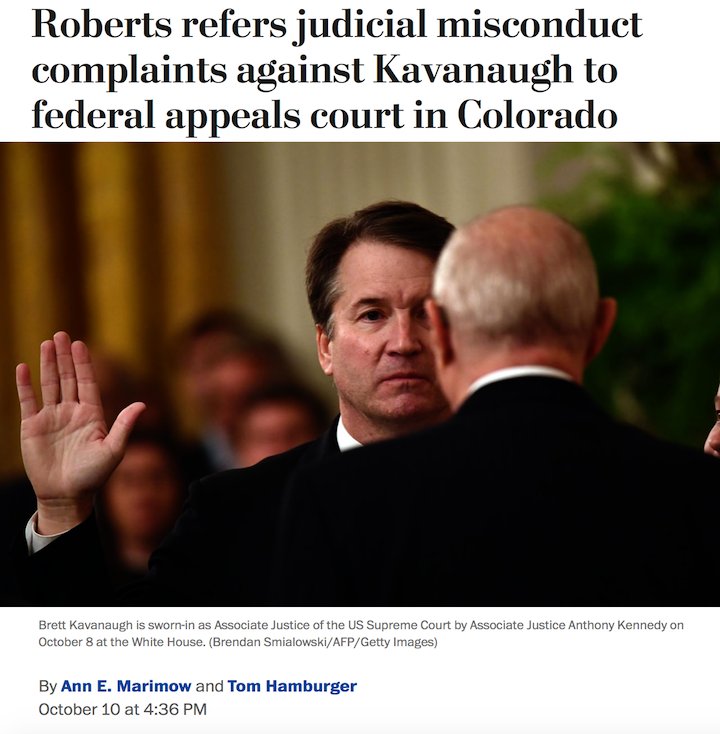This screenshot has width=720, height=734.
Task: Click the article headline about Roberts
Action: pyautogui.click(x=337, y=69)
